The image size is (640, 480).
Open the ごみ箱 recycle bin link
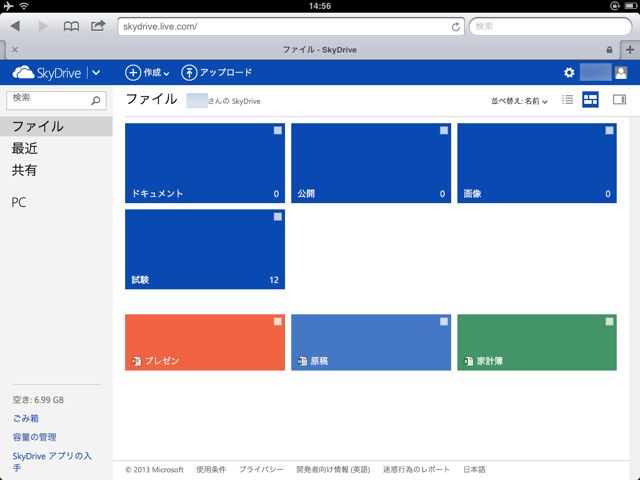(25, 418)
